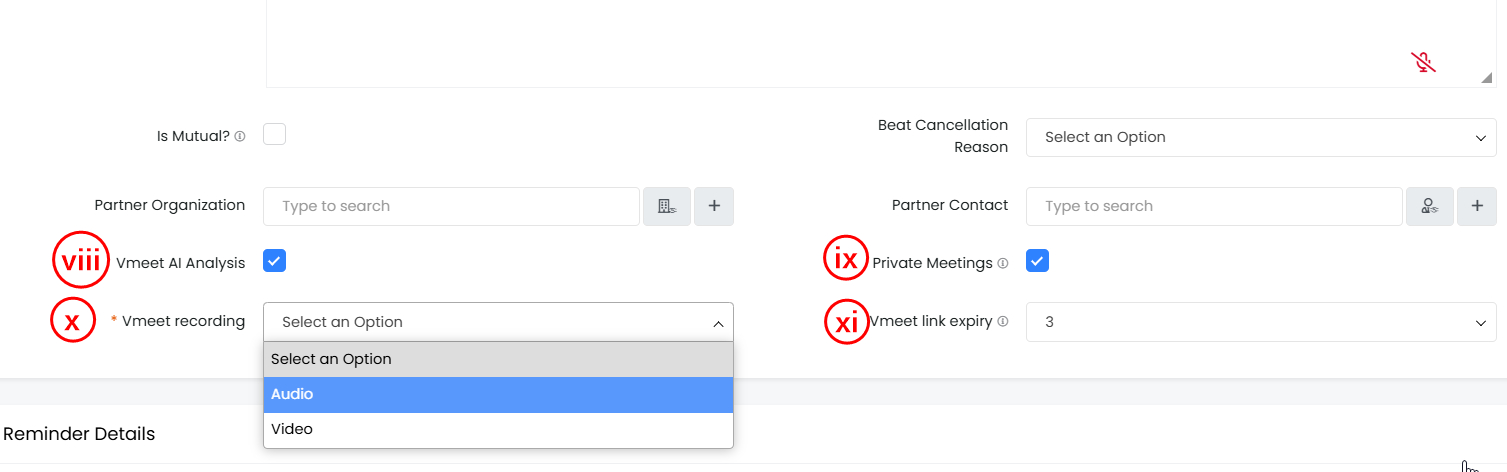This screenshot has width=1507, height=472.
Task: Click the muted microphone icon in textarea
Action: tap(1423, 64)
